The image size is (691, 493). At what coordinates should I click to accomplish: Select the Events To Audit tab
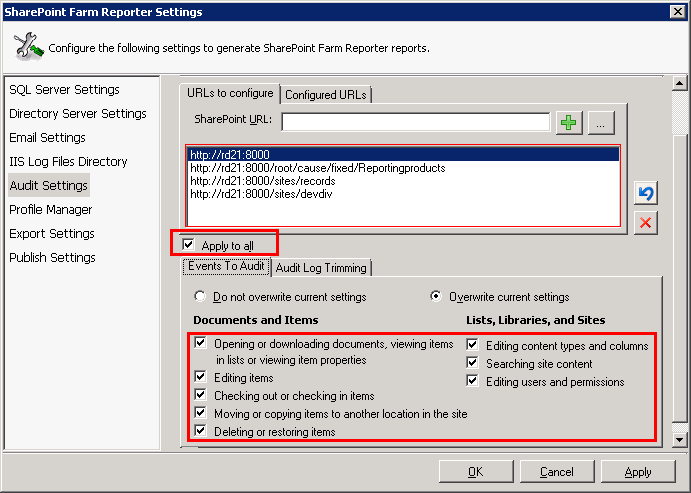pos(226,266)
